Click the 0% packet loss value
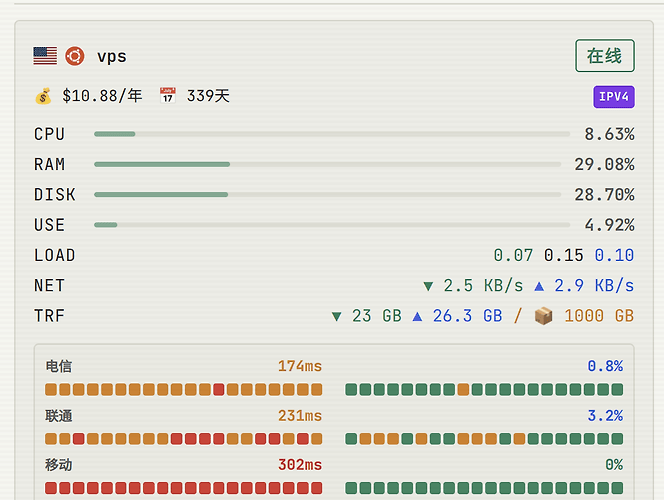664x500 pixels. 614,465
